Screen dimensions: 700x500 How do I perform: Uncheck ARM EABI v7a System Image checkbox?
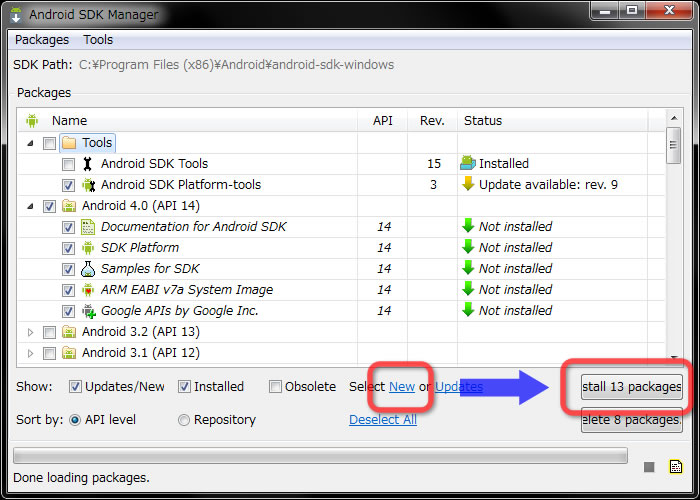coord(68,290)
